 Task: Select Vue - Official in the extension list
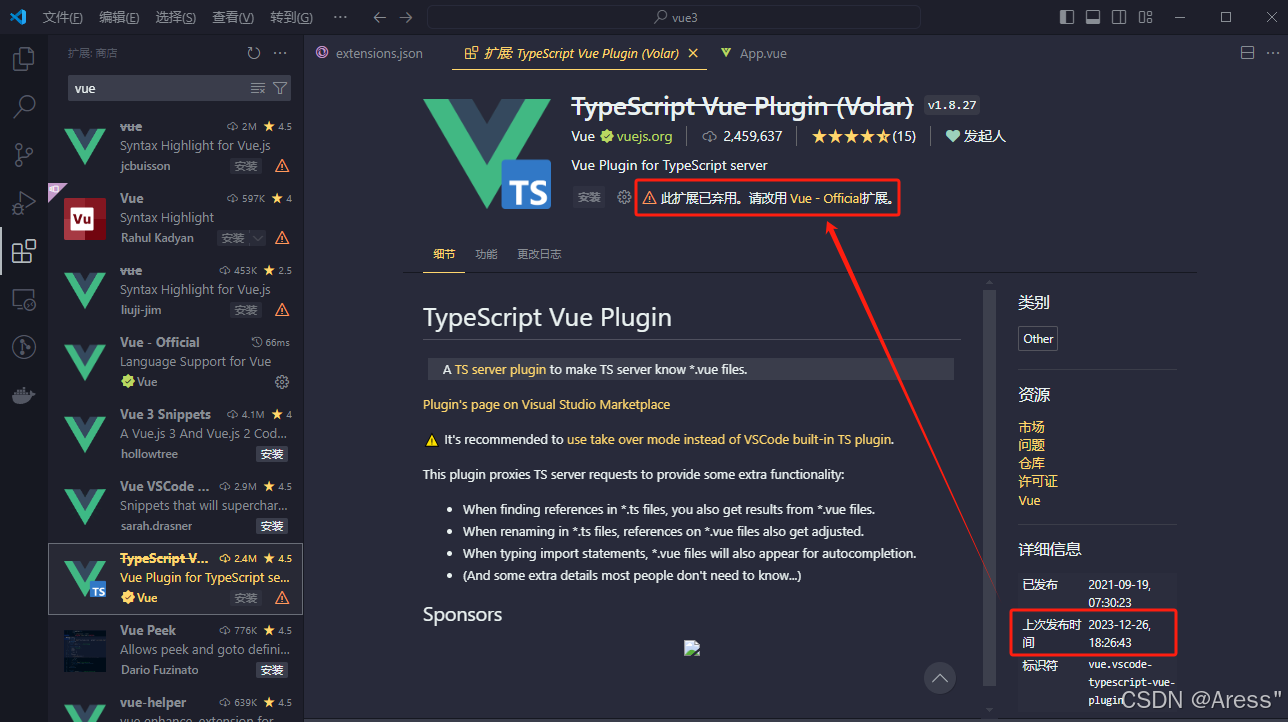175,361
